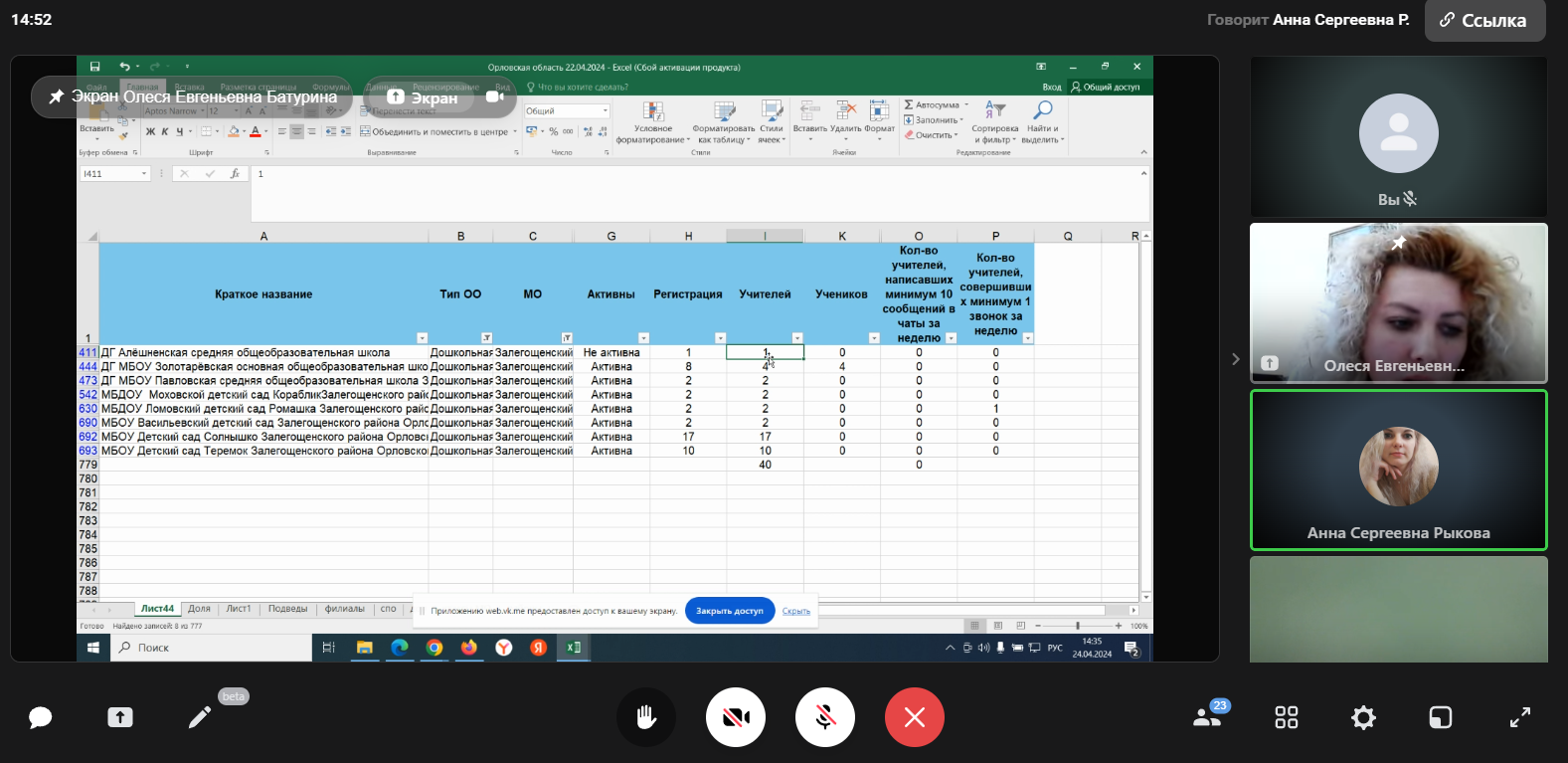Unmute the microphone

click(x=825, y=717)
